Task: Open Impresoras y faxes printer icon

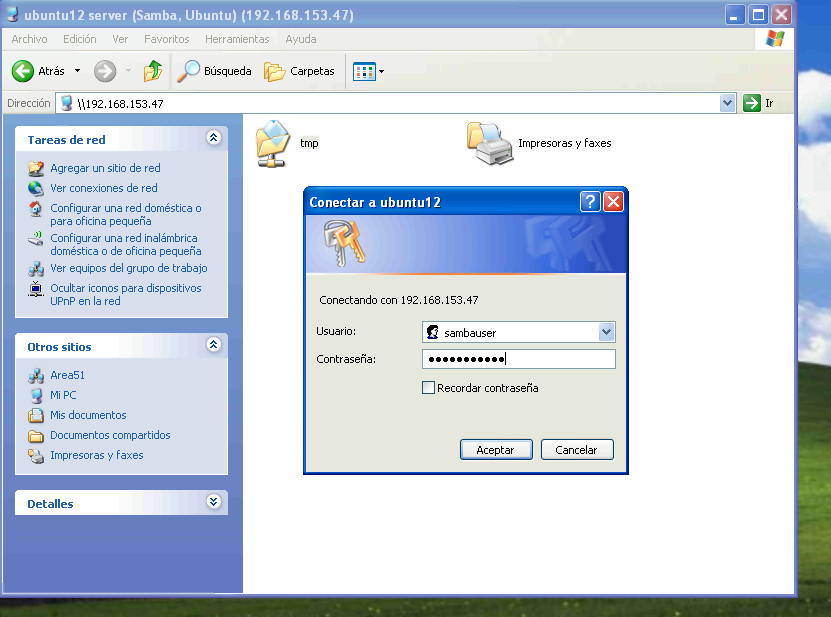Action: pos(490,143)
